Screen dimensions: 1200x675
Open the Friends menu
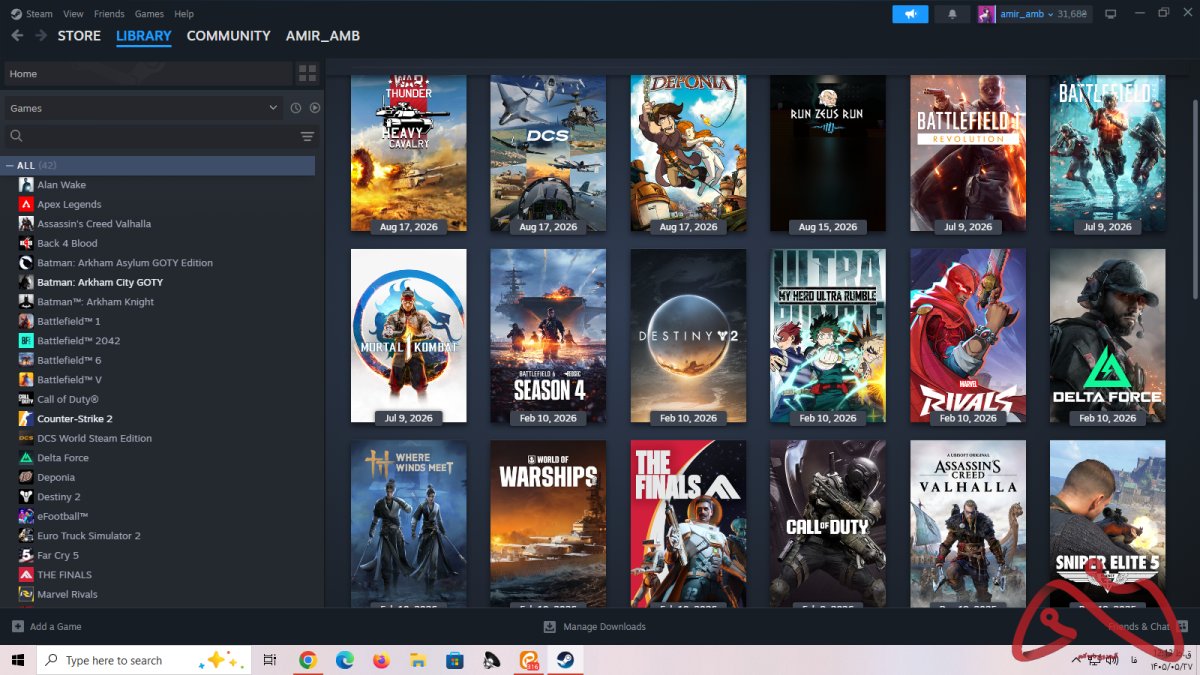coord(109,14)
